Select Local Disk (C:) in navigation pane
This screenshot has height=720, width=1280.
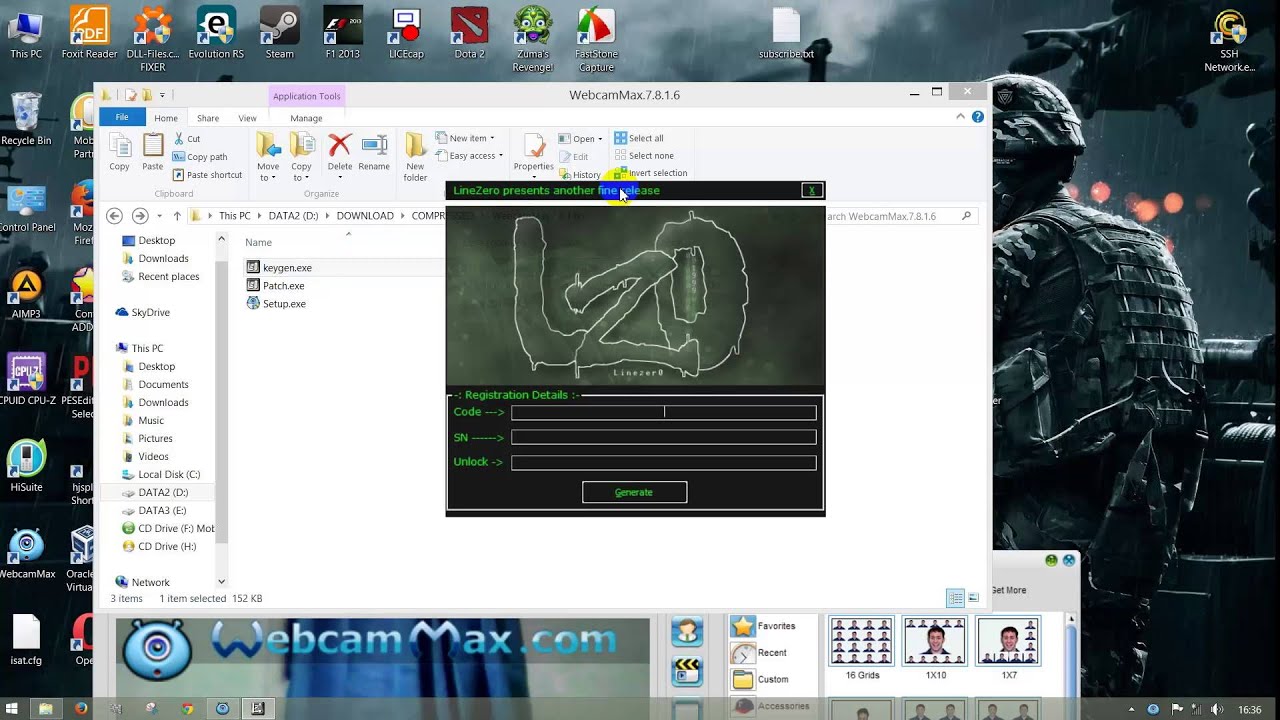tap(160, 475)
